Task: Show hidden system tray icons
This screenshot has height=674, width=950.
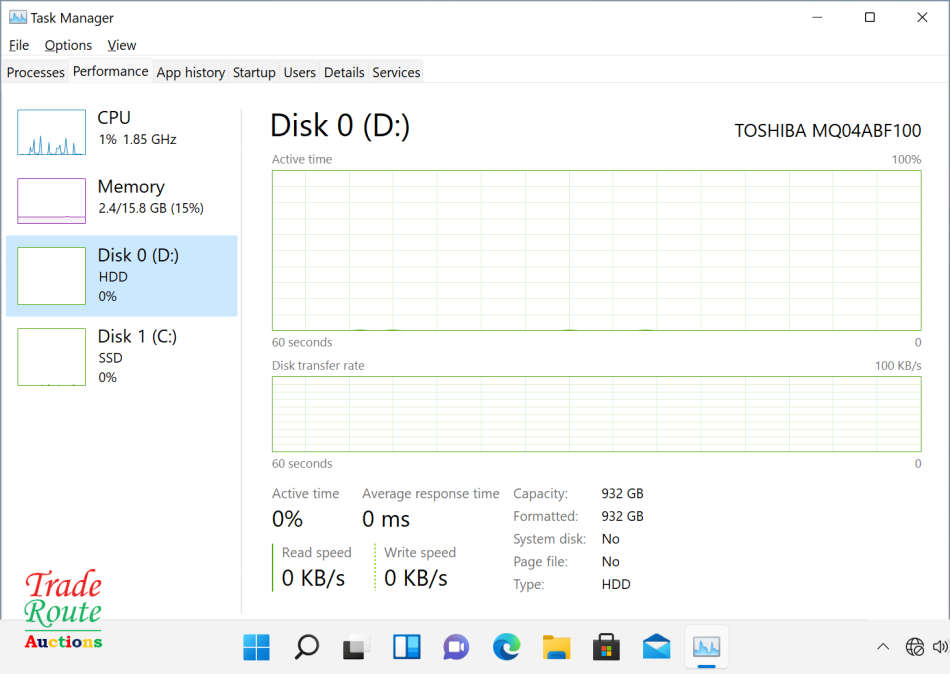Action: point(882,647)
